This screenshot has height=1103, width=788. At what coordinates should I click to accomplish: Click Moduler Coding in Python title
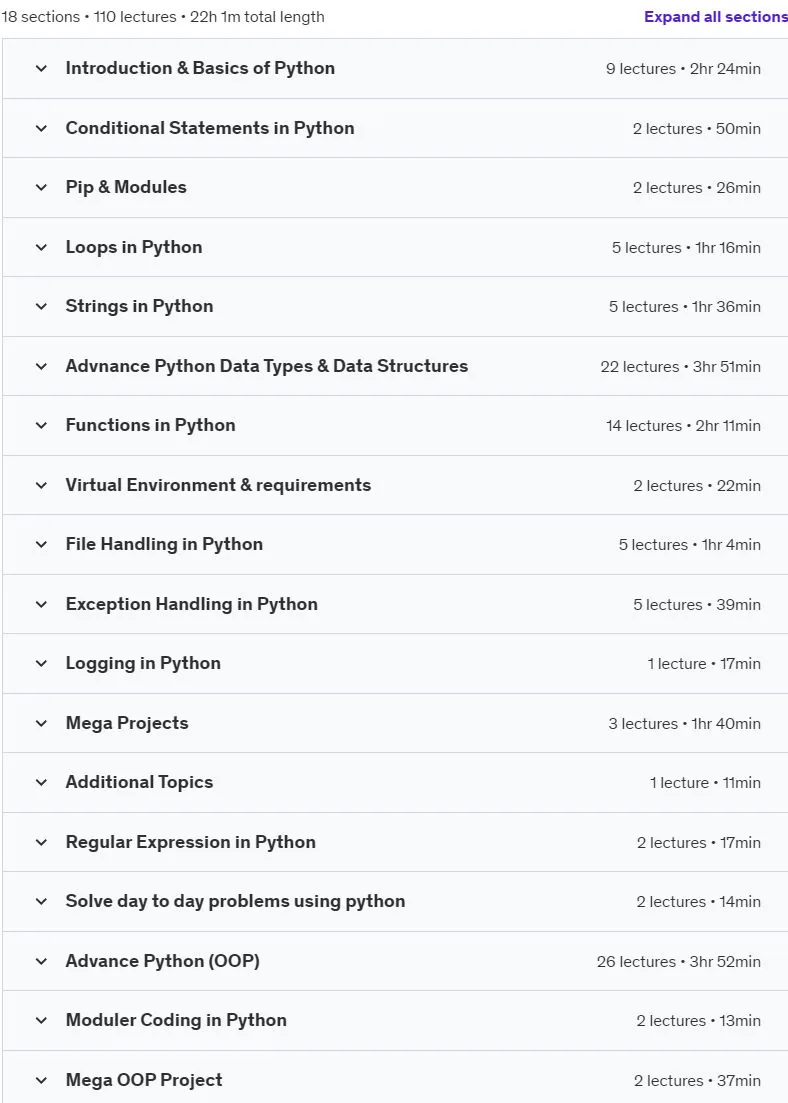coord(176,1020)
